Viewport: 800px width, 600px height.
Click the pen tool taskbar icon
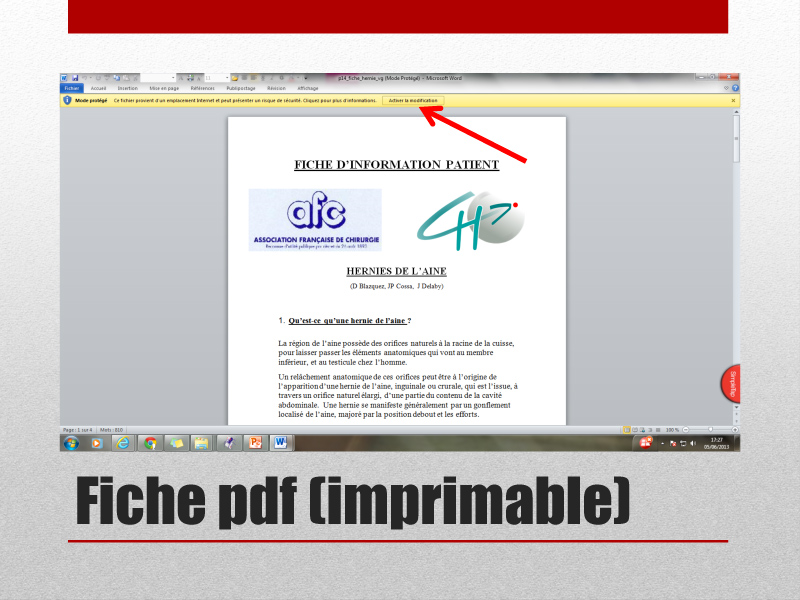coord(229,443)
